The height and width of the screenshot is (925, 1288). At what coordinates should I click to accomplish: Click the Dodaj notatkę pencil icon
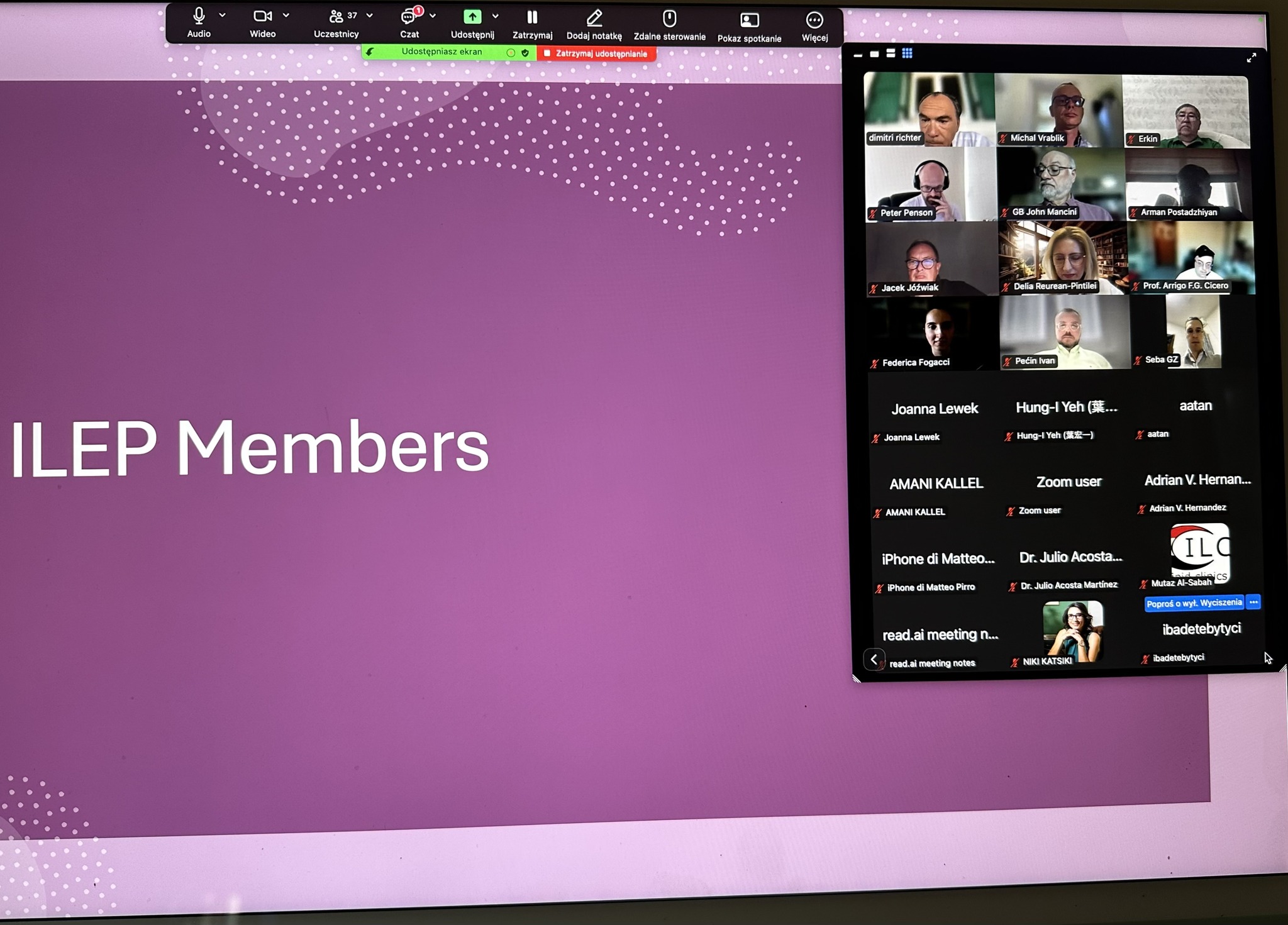(594, 18)
